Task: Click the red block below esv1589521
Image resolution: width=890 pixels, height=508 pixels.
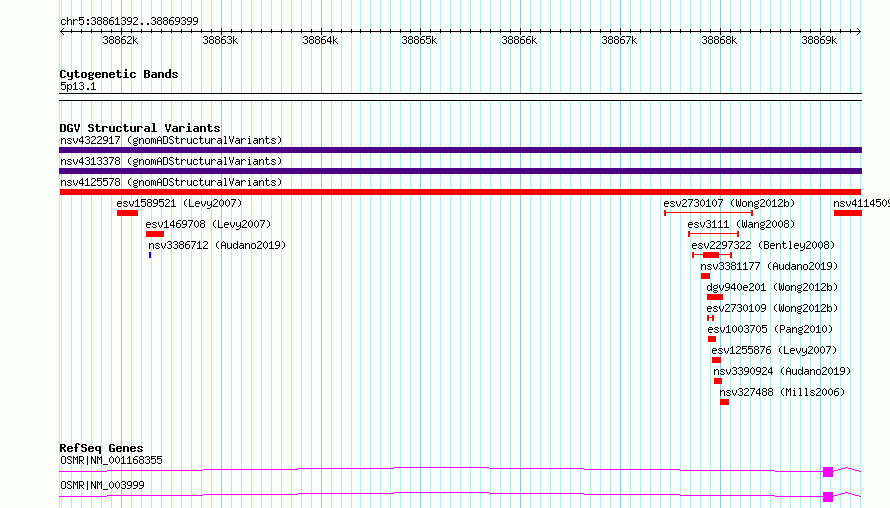Action: pos(128,213)
